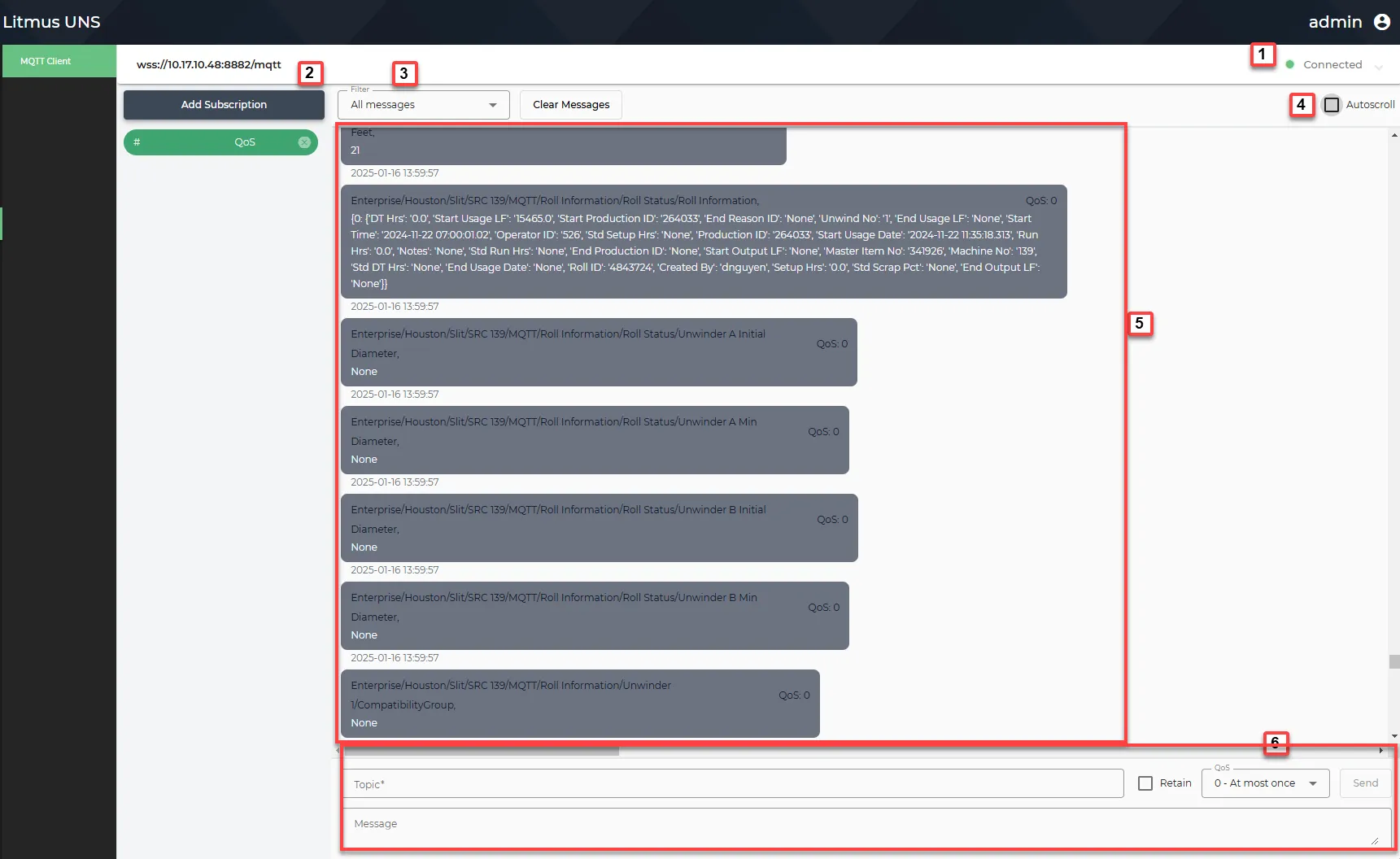Click the admin user account icon
1400x859 pixels.
1382,22
